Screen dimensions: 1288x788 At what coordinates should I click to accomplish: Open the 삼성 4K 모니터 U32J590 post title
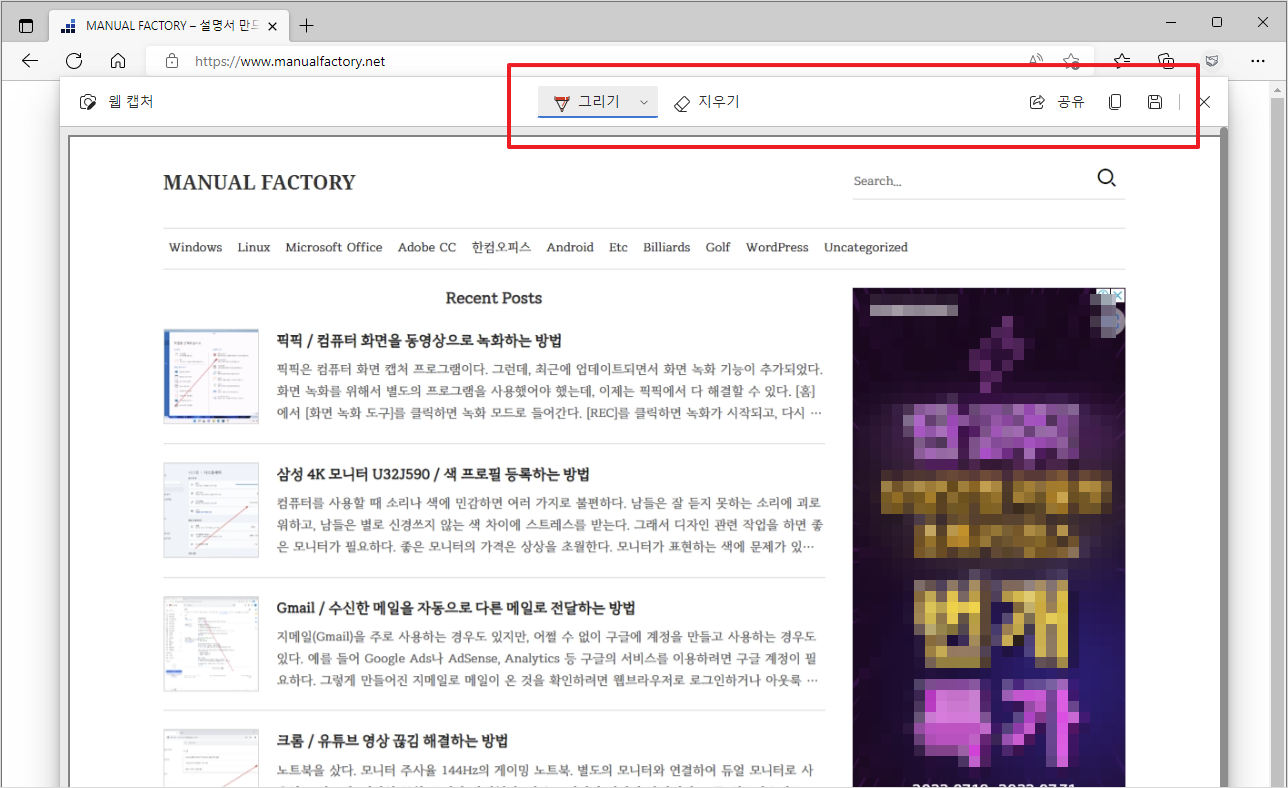coord(433,474)
